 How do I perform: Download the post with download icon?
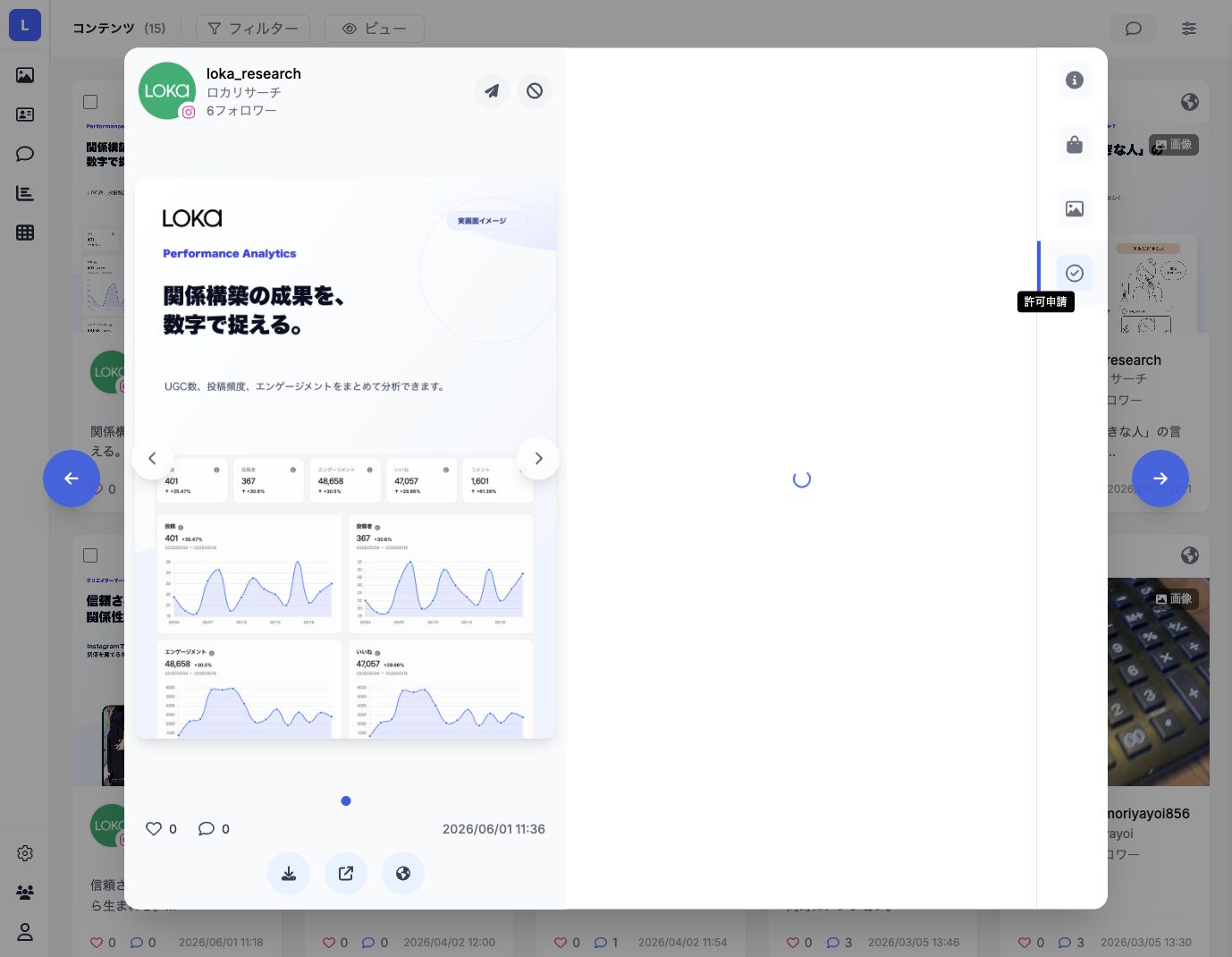289,874
